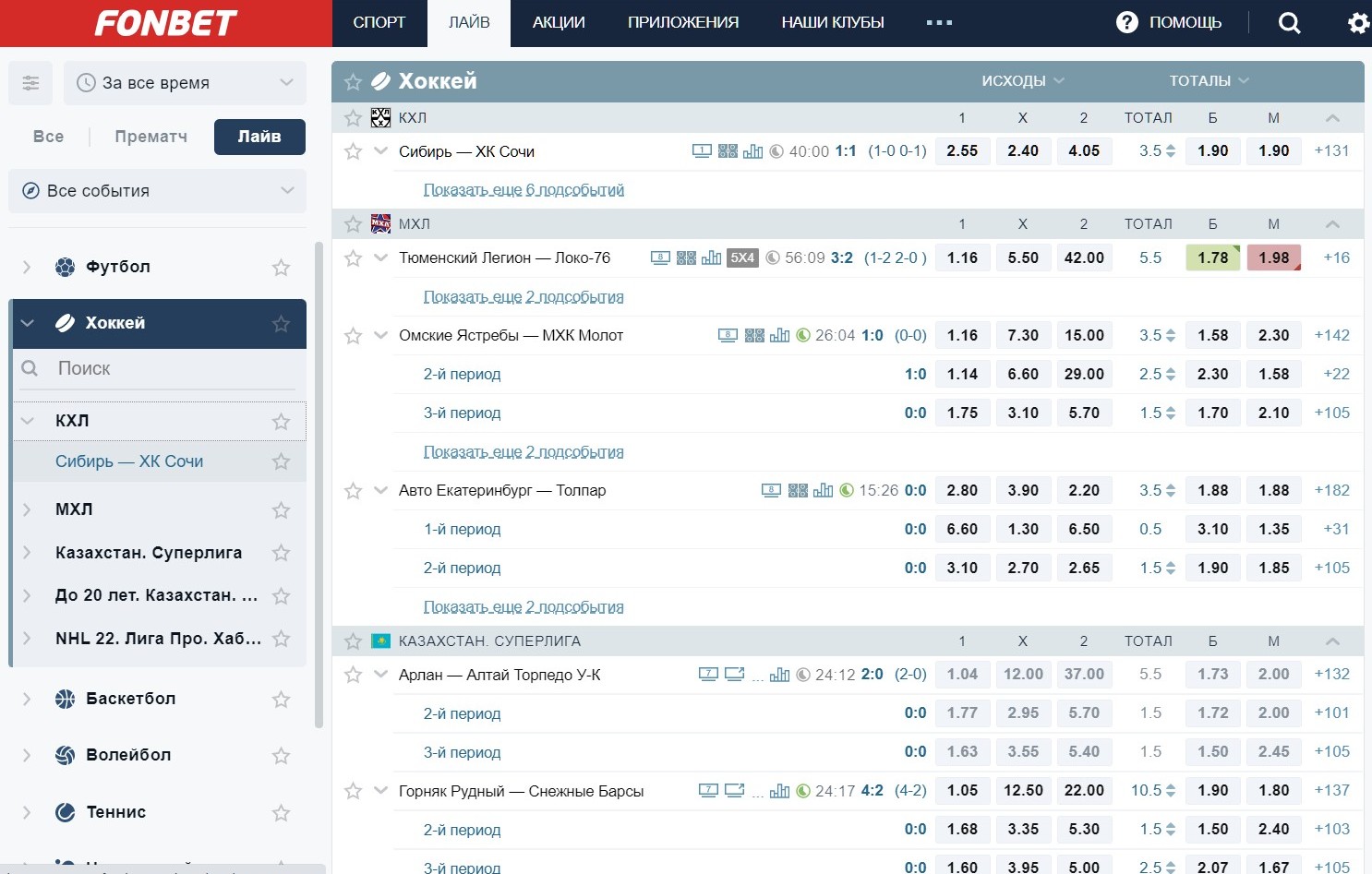The height and width of the screenshot is (874, 1372).
Task: Select Все filter tab
Action: [x=48, y=137]
